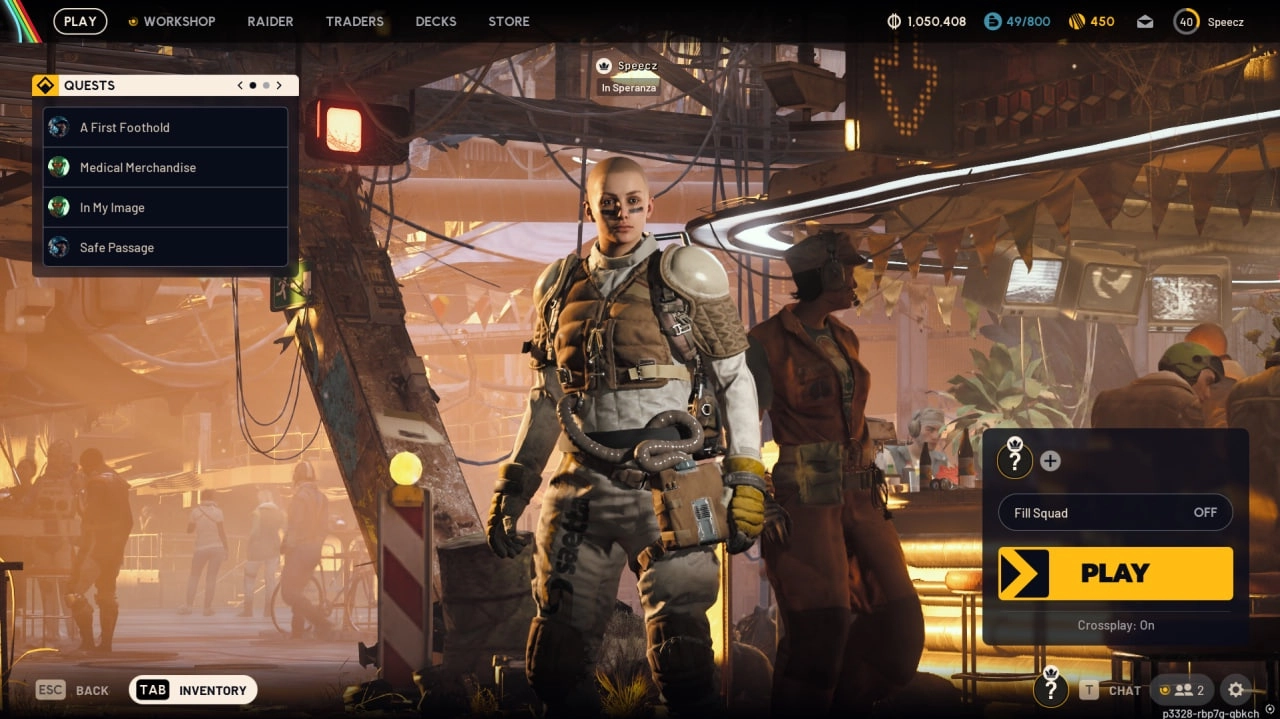Select the second quests page dot
The image size is (1280, 719).
click(x=265, y=86)
